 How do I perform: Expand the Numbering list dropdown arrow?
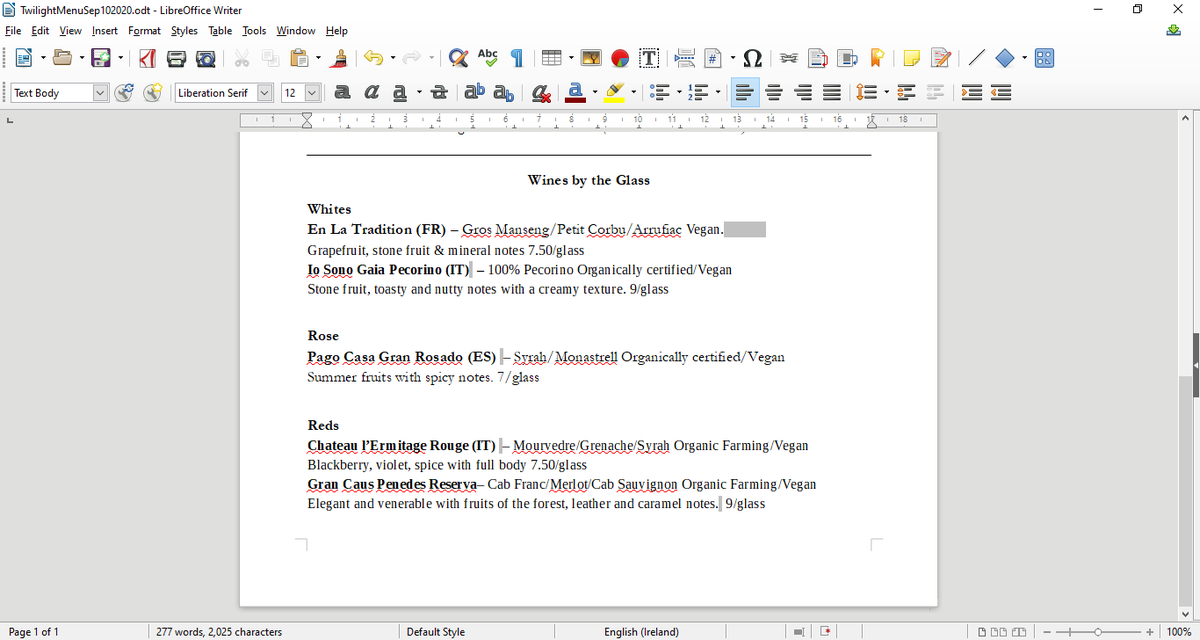[718, 93]
